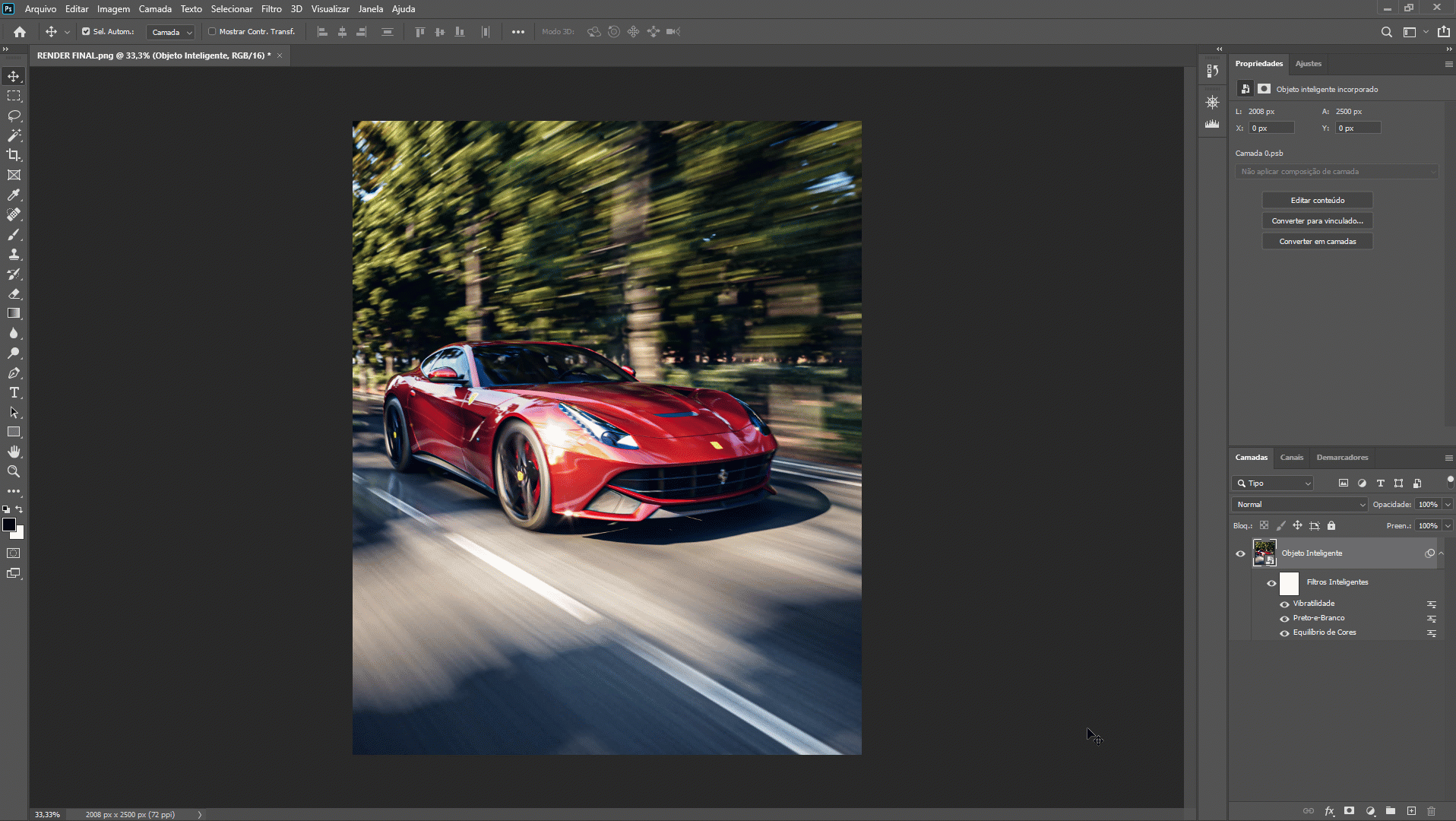Open the Preen. fill dropdown arrow
1456x821 pixels.
pyautogui.click(x=1448, y=526)
